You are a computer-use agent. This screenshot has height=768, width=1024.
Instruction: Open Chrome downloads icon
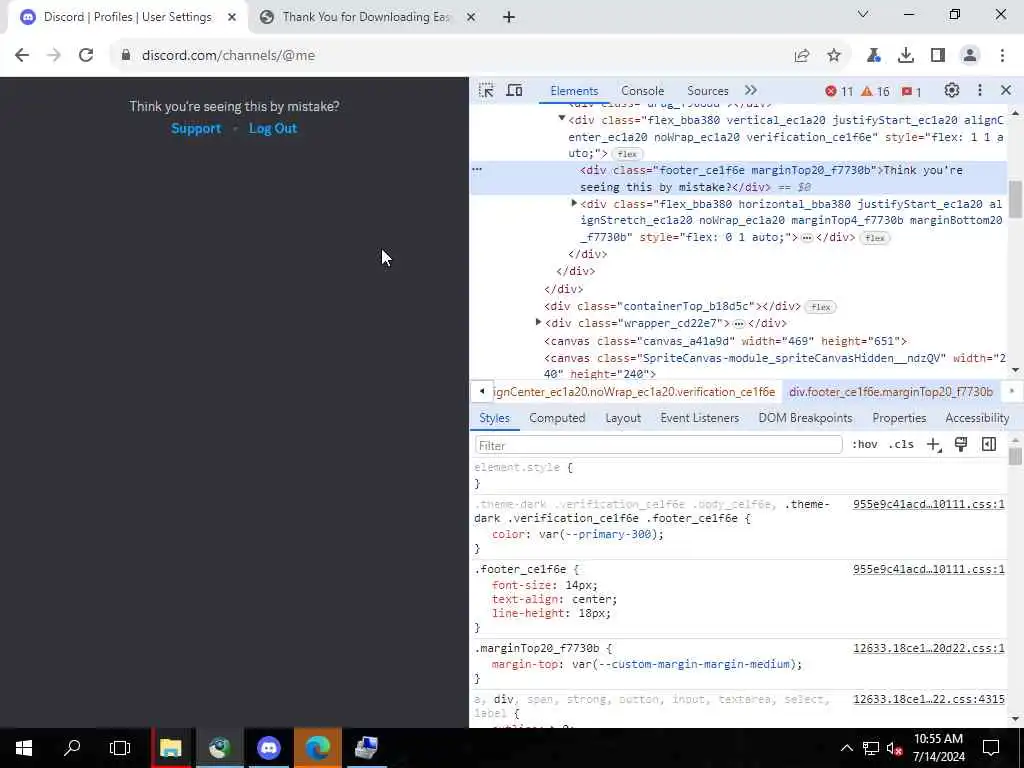pyautogui.click(x=906, y=56)
